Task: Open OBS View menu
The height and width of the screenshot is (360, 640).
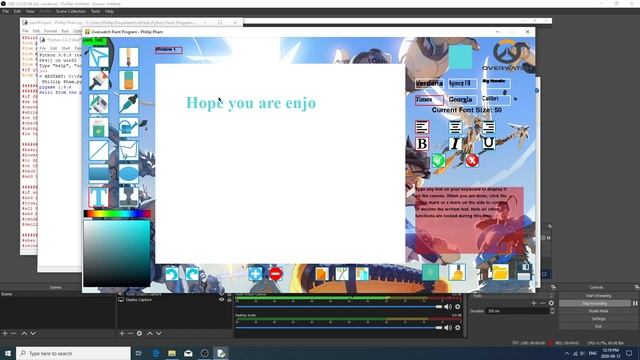Action: [x=30, y=11]
